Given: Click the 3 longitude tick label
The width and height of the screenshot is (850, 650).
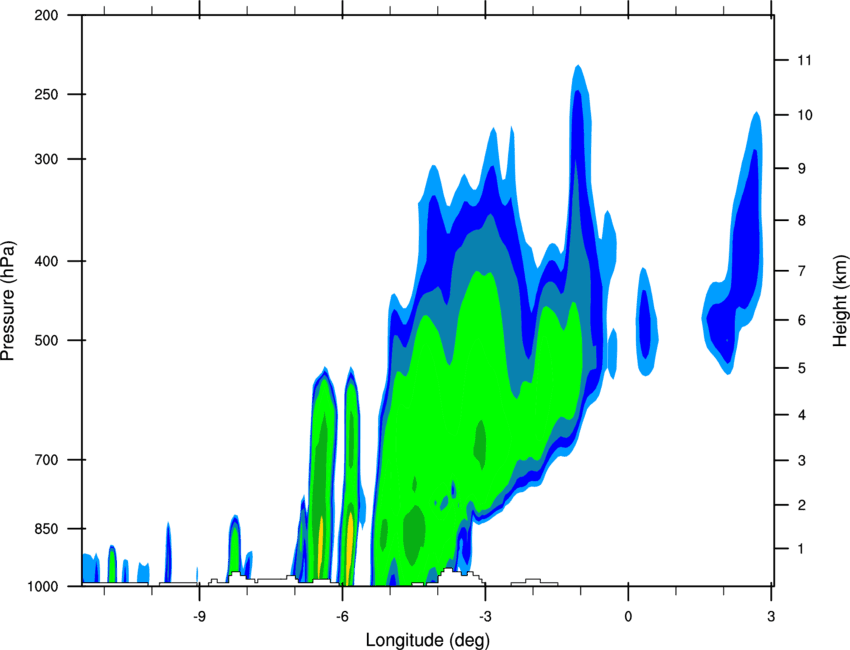Looking at the screenshot, I should pos(771,616).
